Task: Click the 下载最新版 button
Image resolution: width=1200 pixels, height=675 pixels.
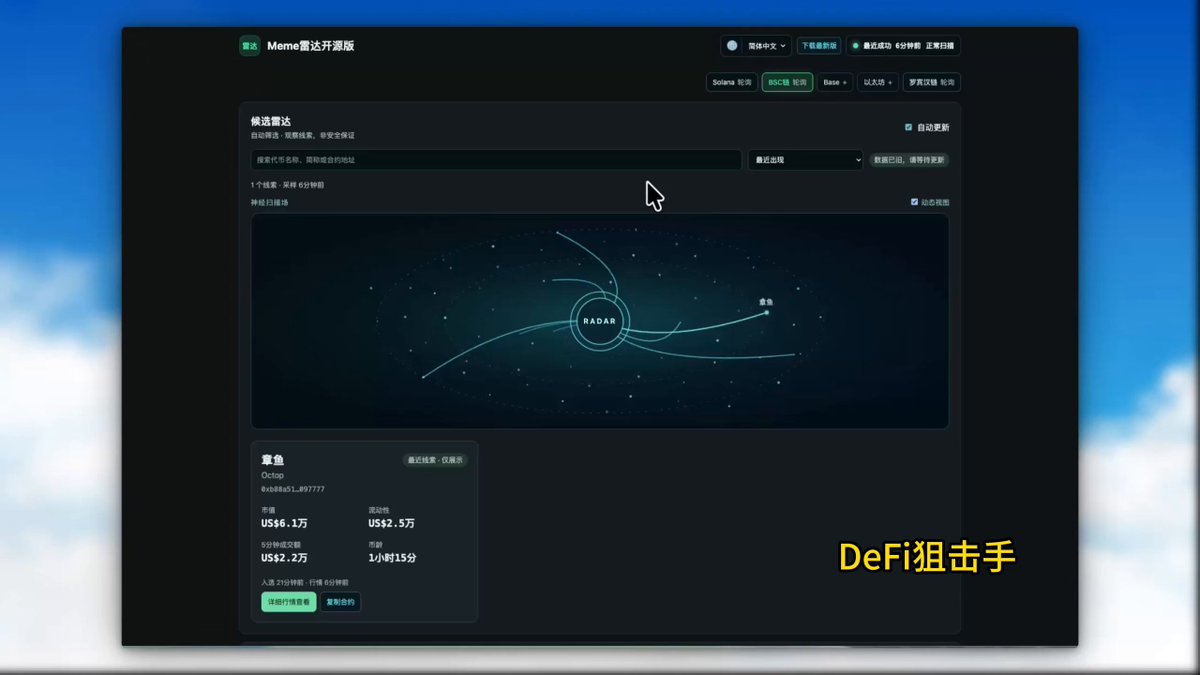Action: pyautogui.click(x=819, y=46)
